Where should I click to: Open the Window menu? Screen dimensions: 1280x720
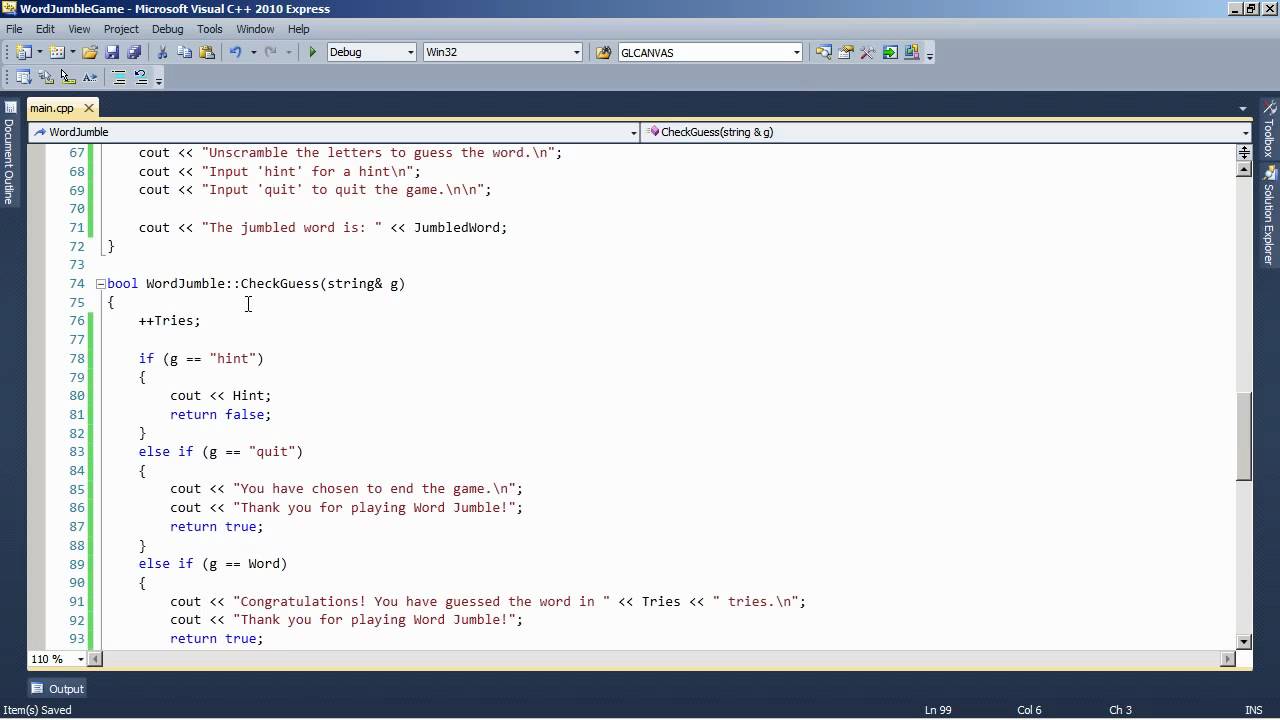[256, 29]
